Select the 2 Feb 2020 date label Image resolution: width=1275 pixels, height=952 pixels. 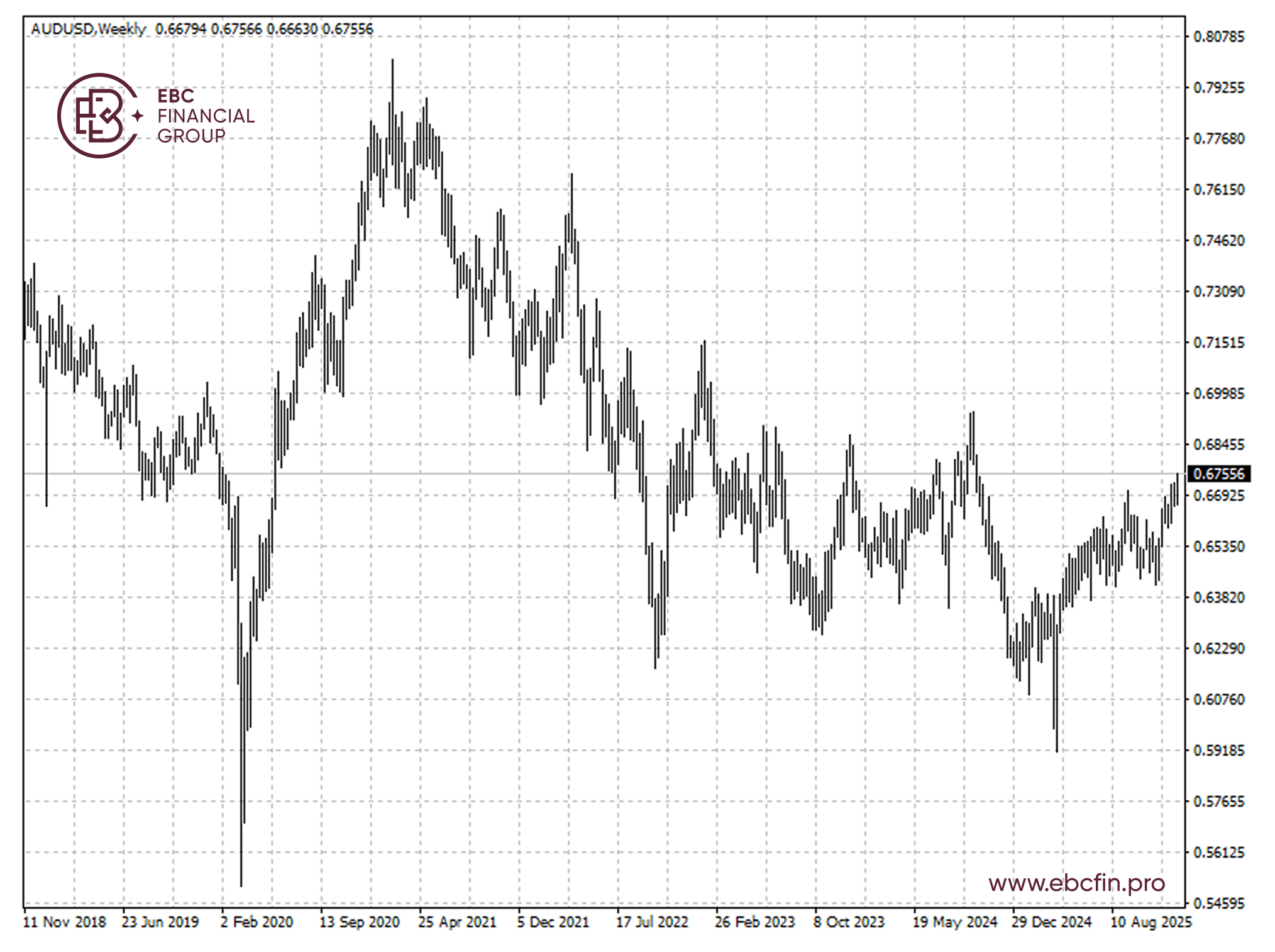click(257, 922)
